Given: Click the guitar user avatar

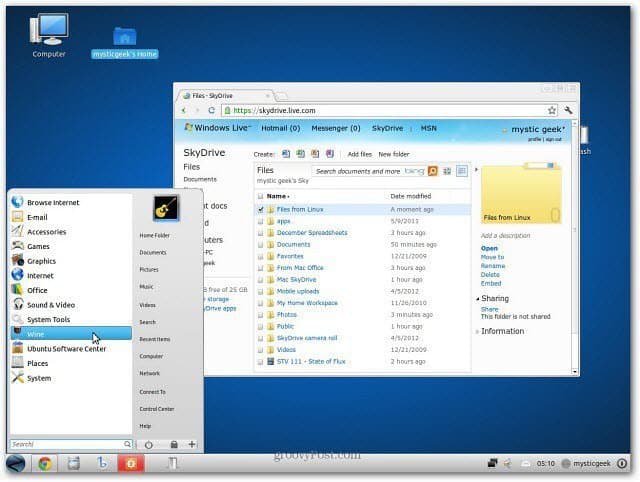Looking at the screenshot, I should coord(166,208).
